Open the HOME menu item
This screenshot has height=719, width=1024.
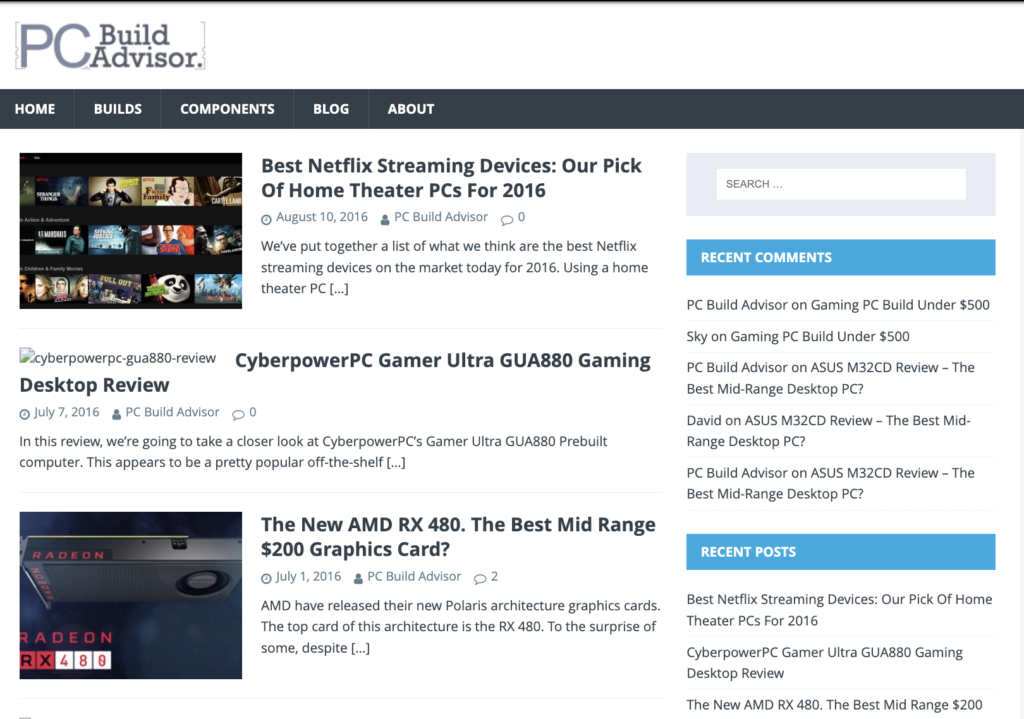click(35, 109)
